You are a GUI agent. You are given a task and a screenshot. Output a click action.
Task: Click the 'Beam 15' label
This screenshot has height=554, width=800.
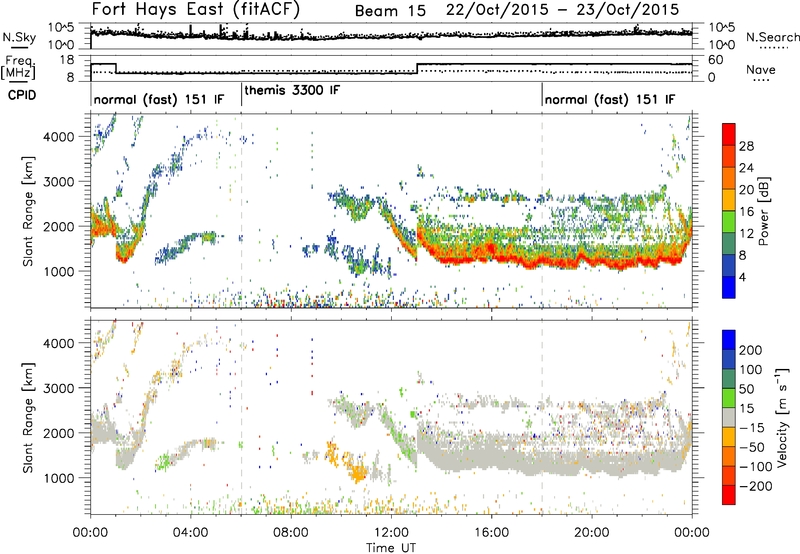pyautogui.click(x=390, y=11)
